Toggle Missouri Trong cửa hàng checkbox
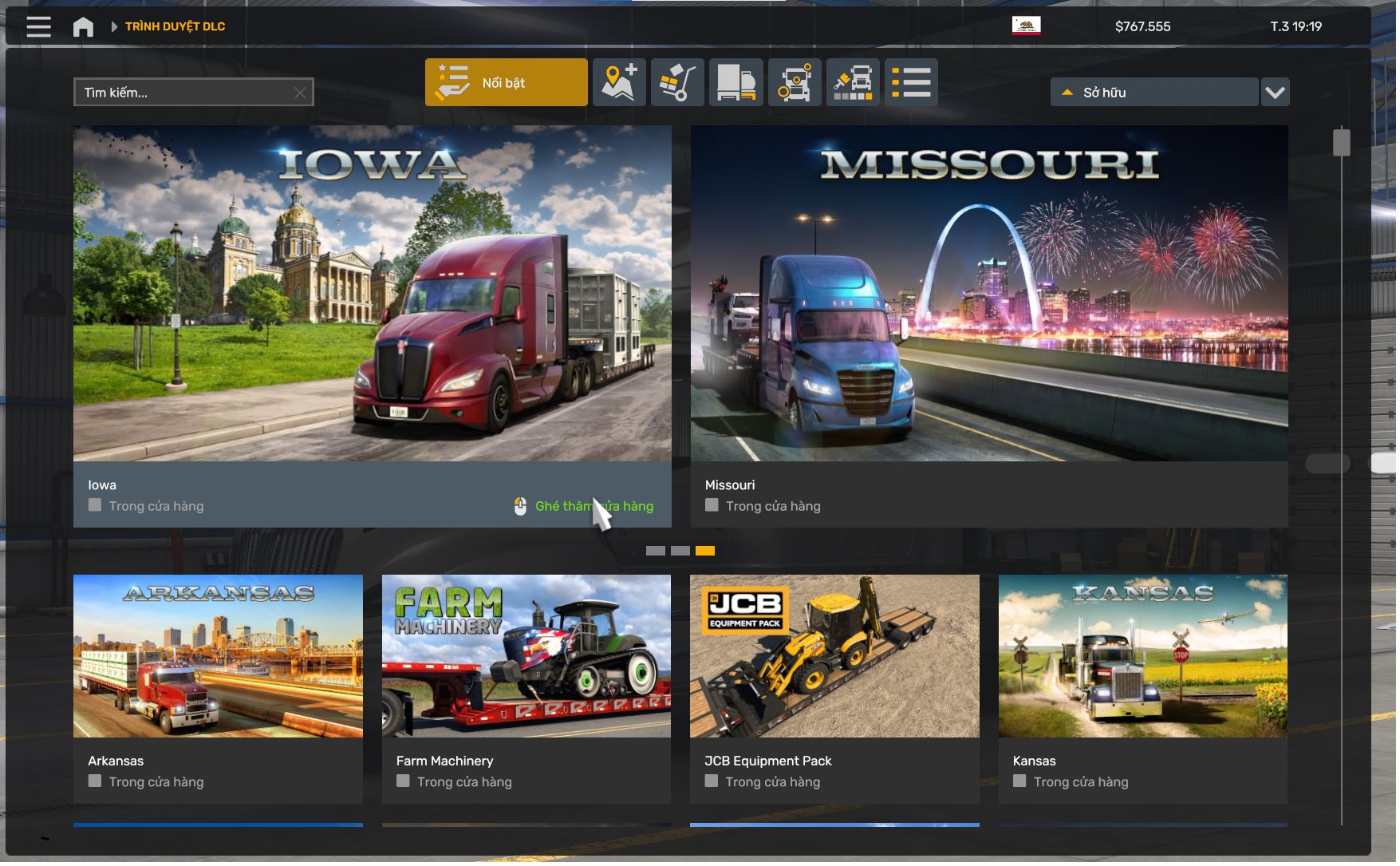 tap(712, 505)
